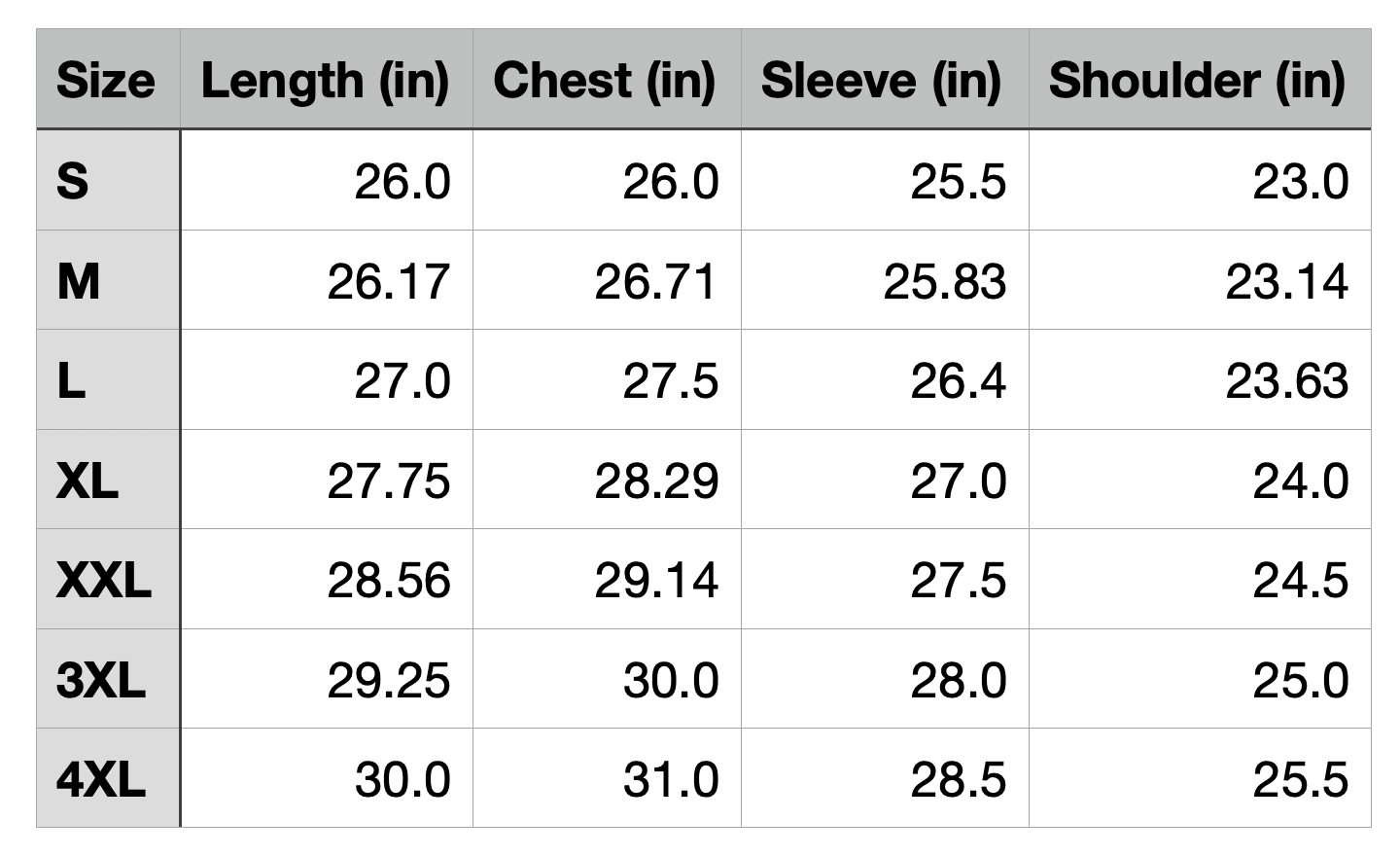Select the Size column header
The width and height of the screenshot is (1400, 856).
coord(107,80)
